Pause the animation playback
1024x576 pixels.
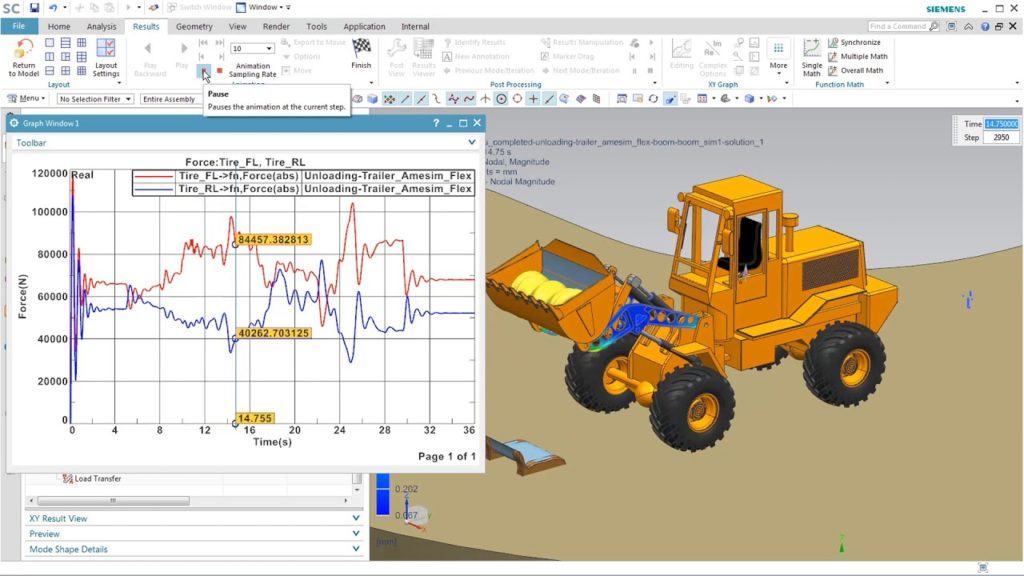point(204,71)
